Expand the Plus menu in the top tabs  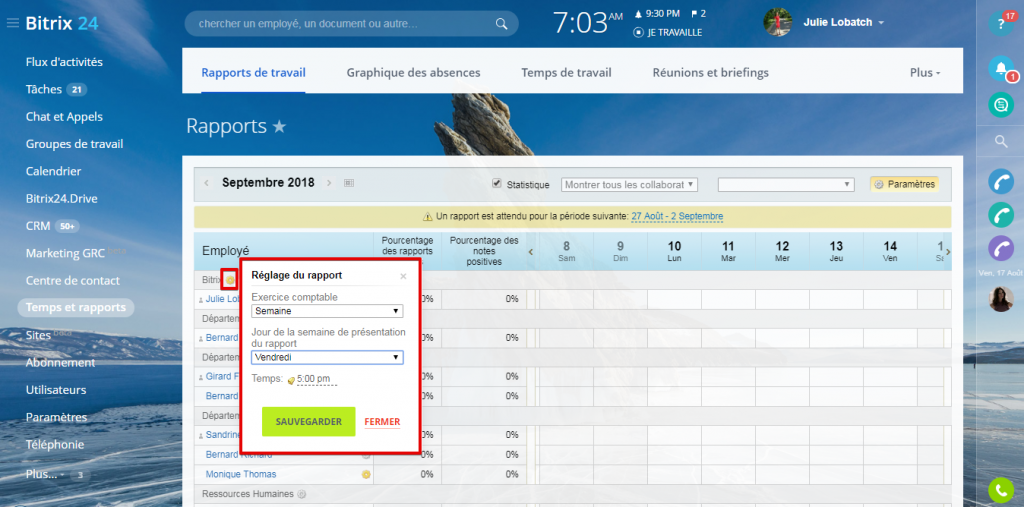coord(925,73)
